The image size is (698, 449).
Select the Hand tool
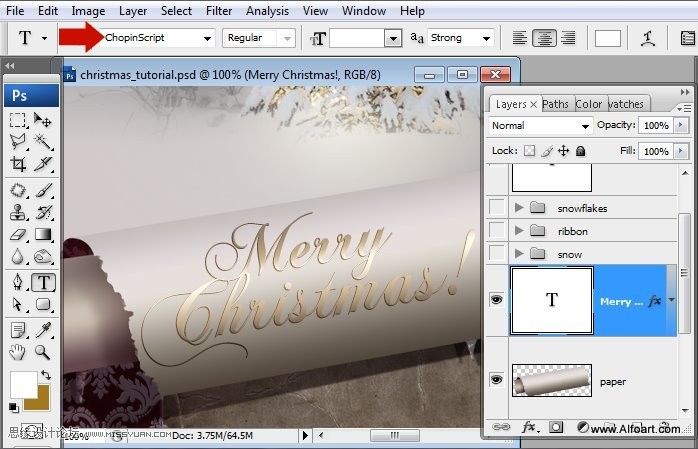click(18, 352)
